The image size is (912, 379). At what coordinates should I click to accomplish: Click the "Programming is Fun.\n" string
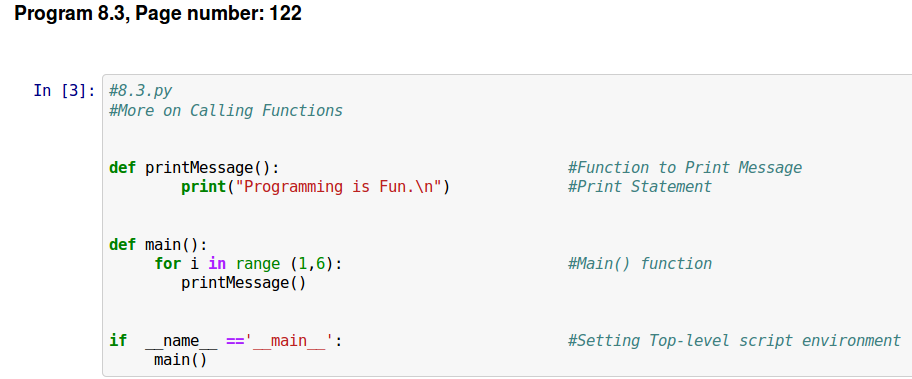coord(340,187)
